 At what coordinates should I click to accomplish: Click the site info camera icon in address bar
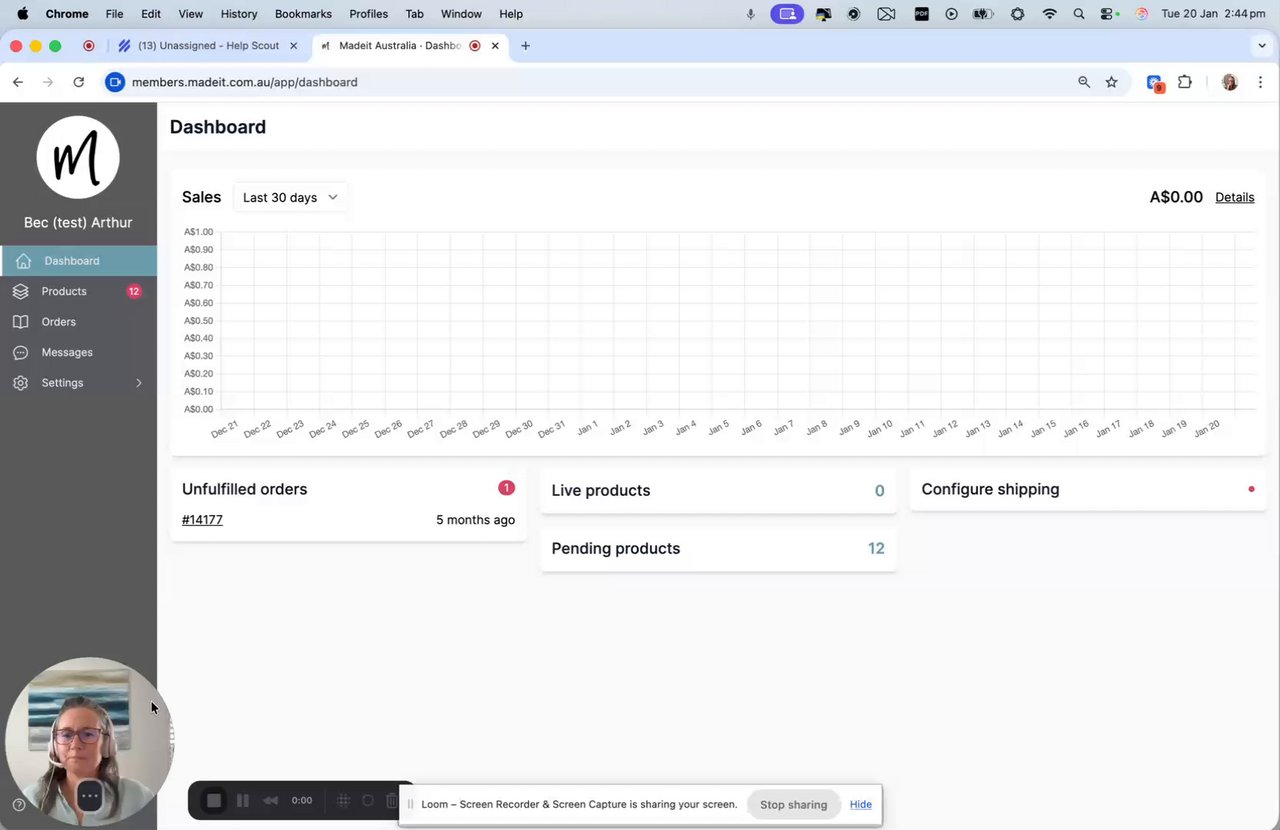coord(115,82)
